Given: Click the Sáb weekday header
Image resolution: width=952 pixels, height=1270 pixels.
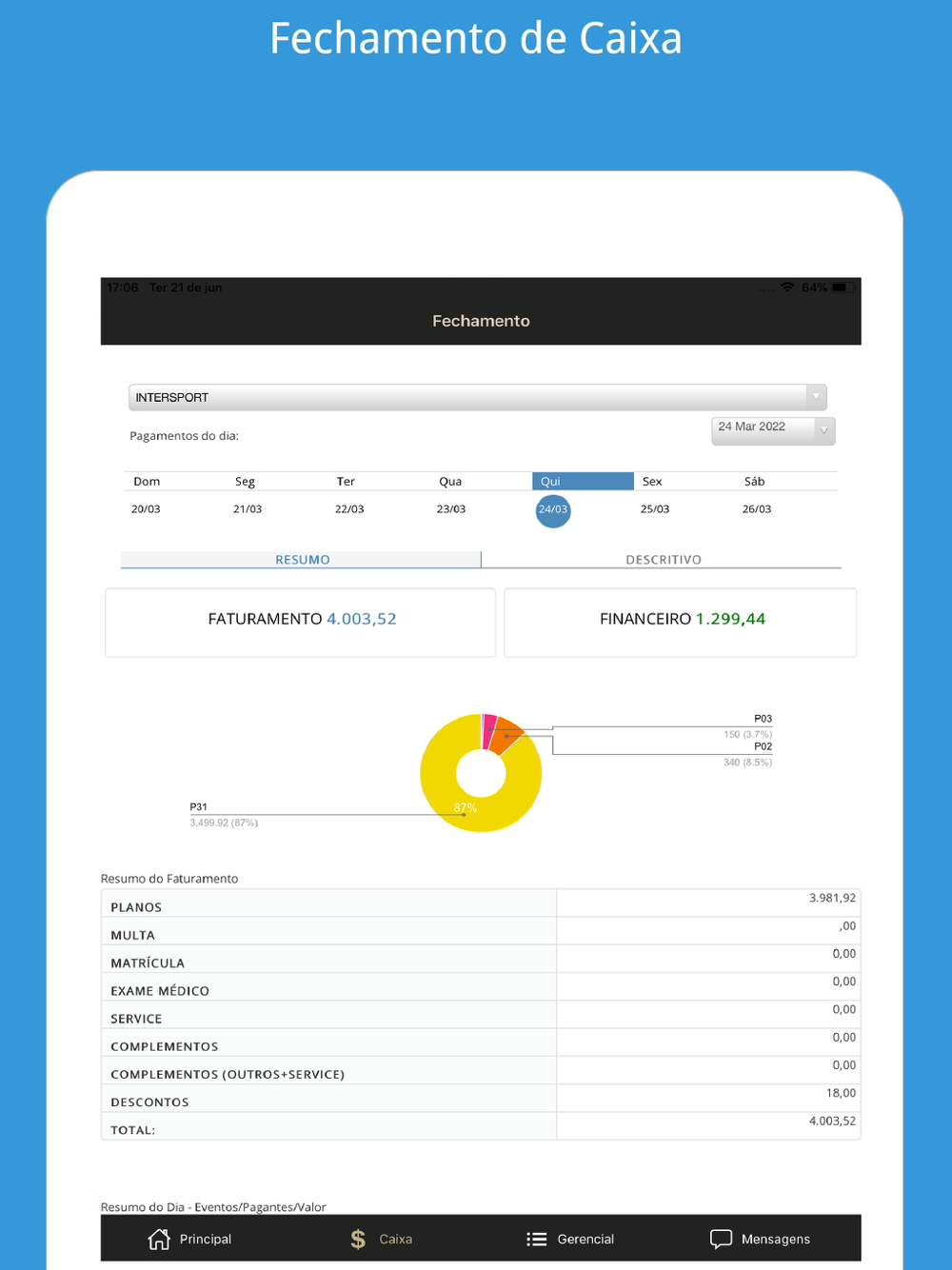Looking at the screenshot, I should tap(755, 482).
